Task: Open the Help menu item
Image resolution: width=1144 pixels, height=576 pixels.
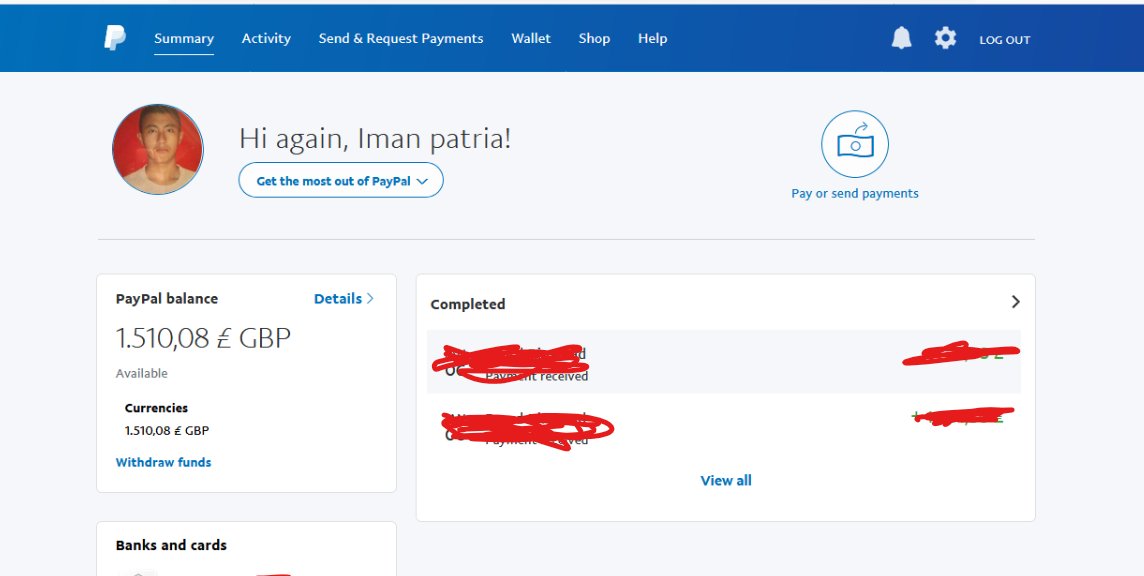Action: pyautogui.click(x=652, y=39)
